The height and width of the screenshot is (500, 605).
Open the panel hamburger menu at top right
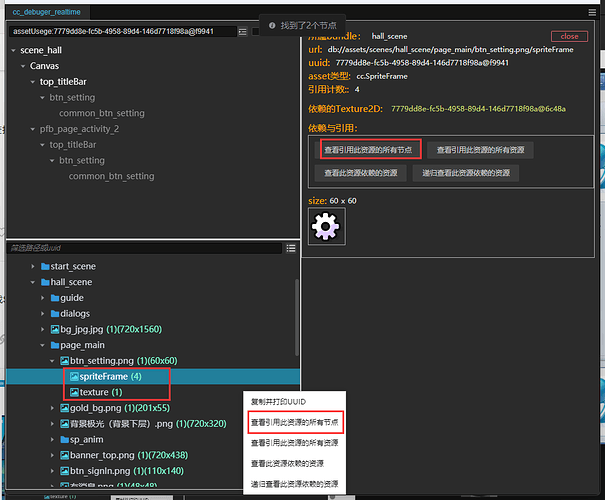(x=592, y=13)
